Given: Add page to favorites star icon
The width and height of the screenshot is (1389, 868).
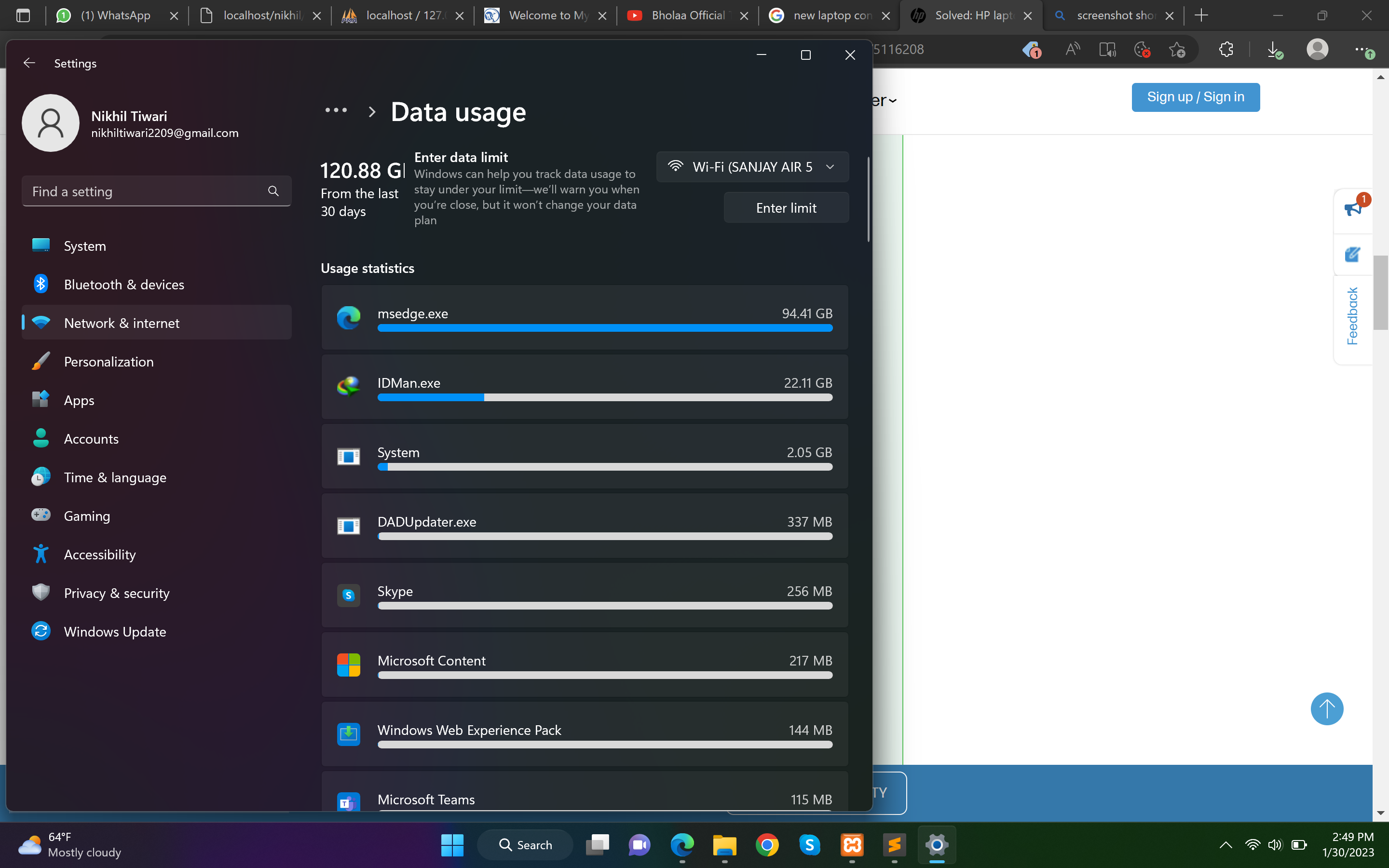Looking at the screenshot, I should 1177,49.
